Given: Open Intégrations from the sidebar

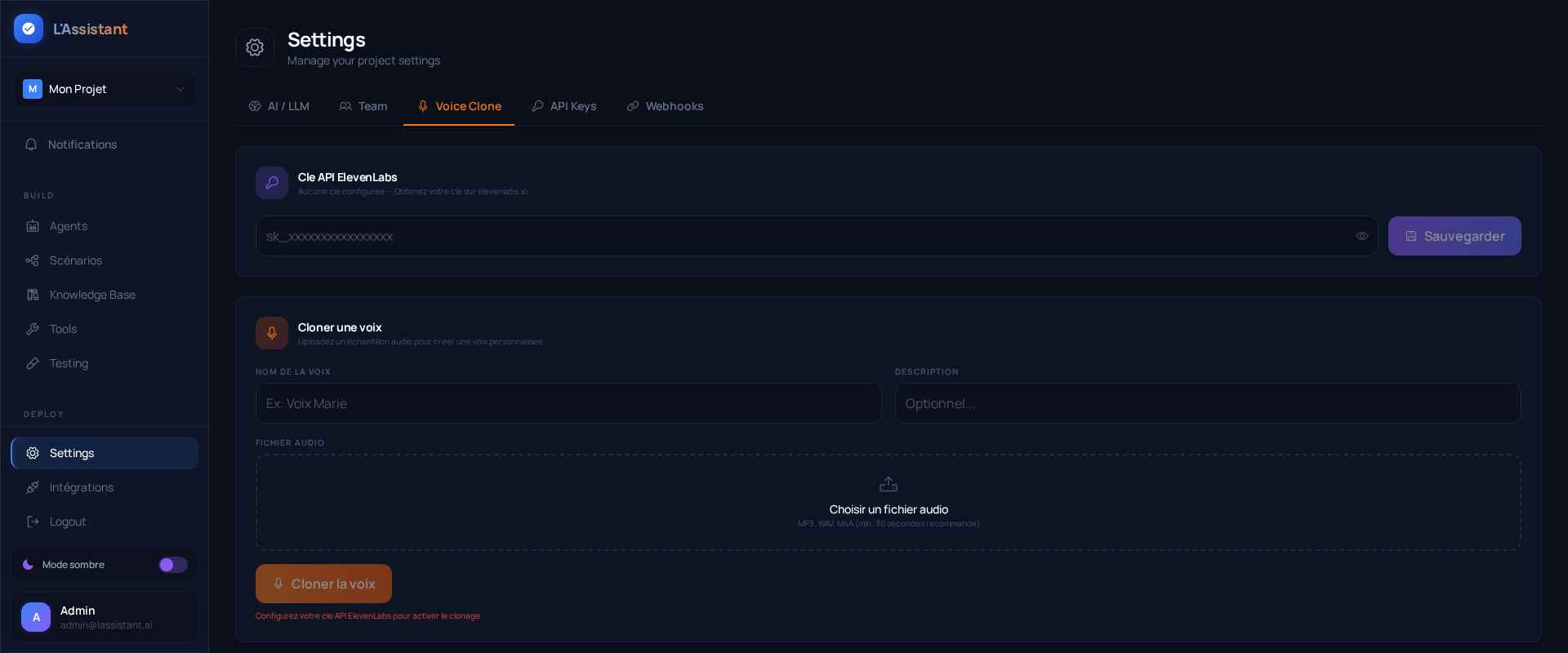Looking at the screenshot, I should coord(81,487).
